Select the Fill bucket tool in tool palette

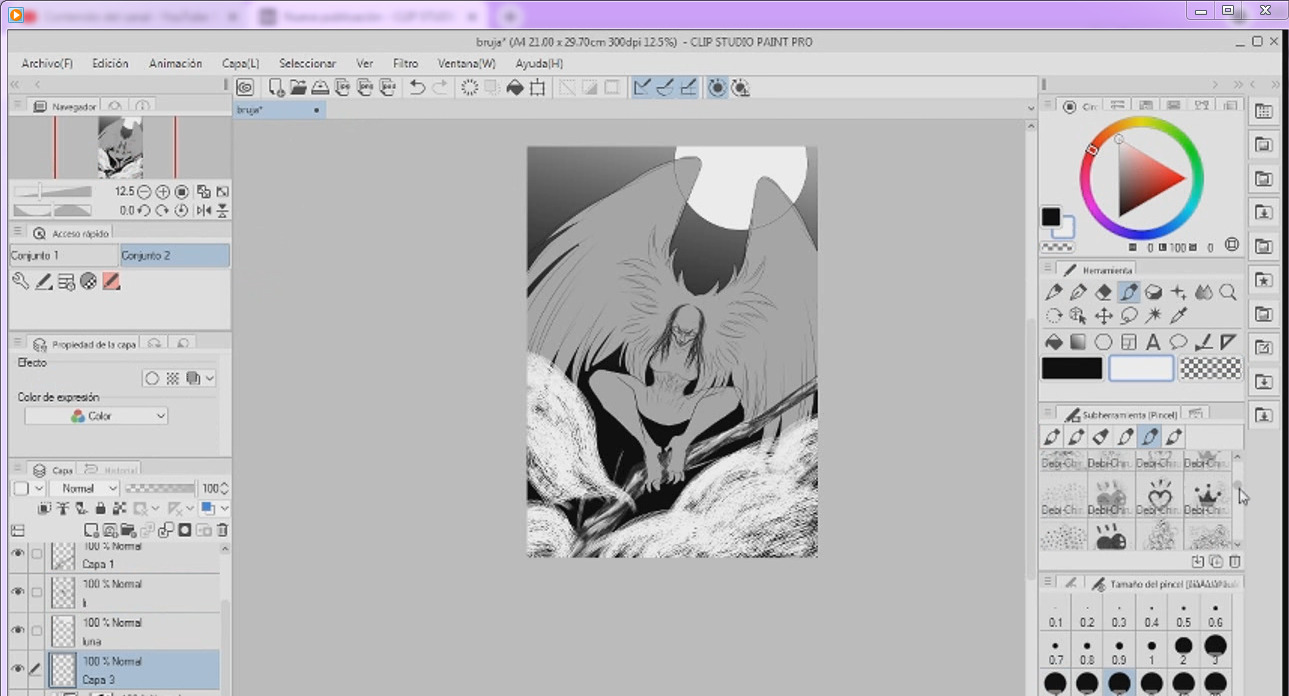(1053, 342)
